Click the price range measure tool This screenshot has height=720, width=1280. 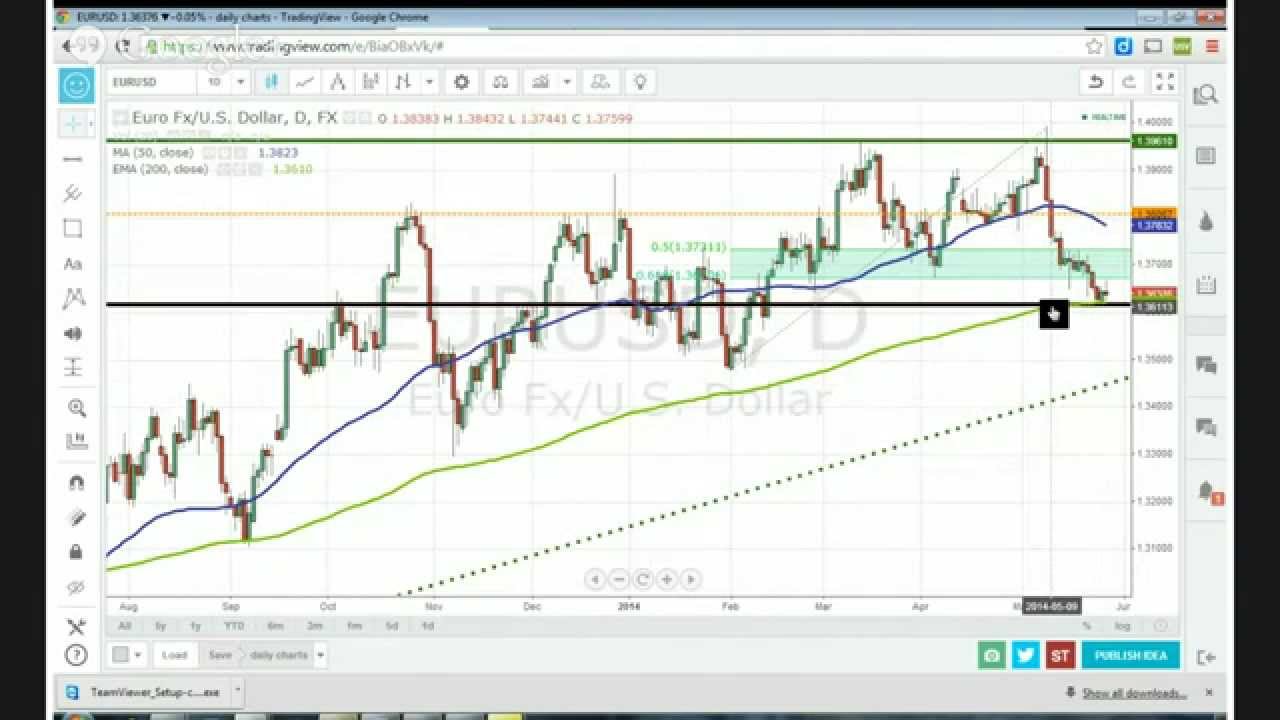76,441
